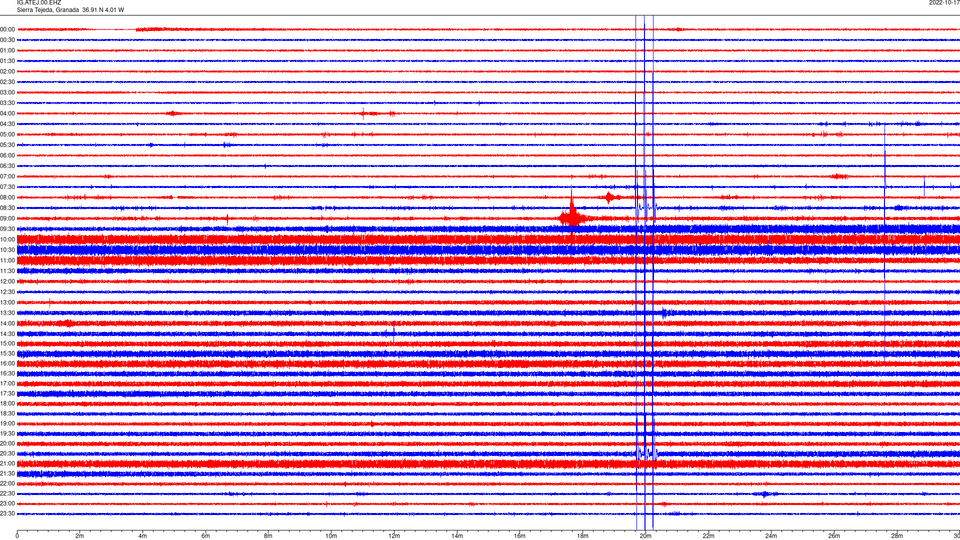Click the 12m tick label on time axis
960x540 pixels.
394,536
